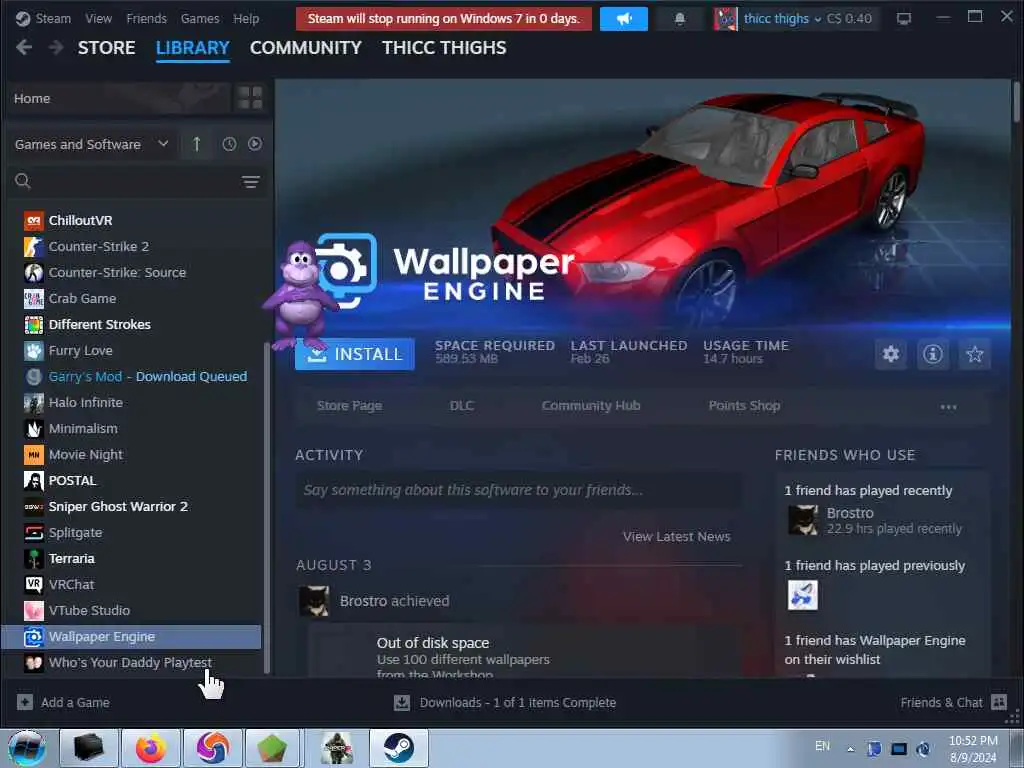Show Wallpaper Engine info icon
1024x768 pixels.
(x=933, y=354)
